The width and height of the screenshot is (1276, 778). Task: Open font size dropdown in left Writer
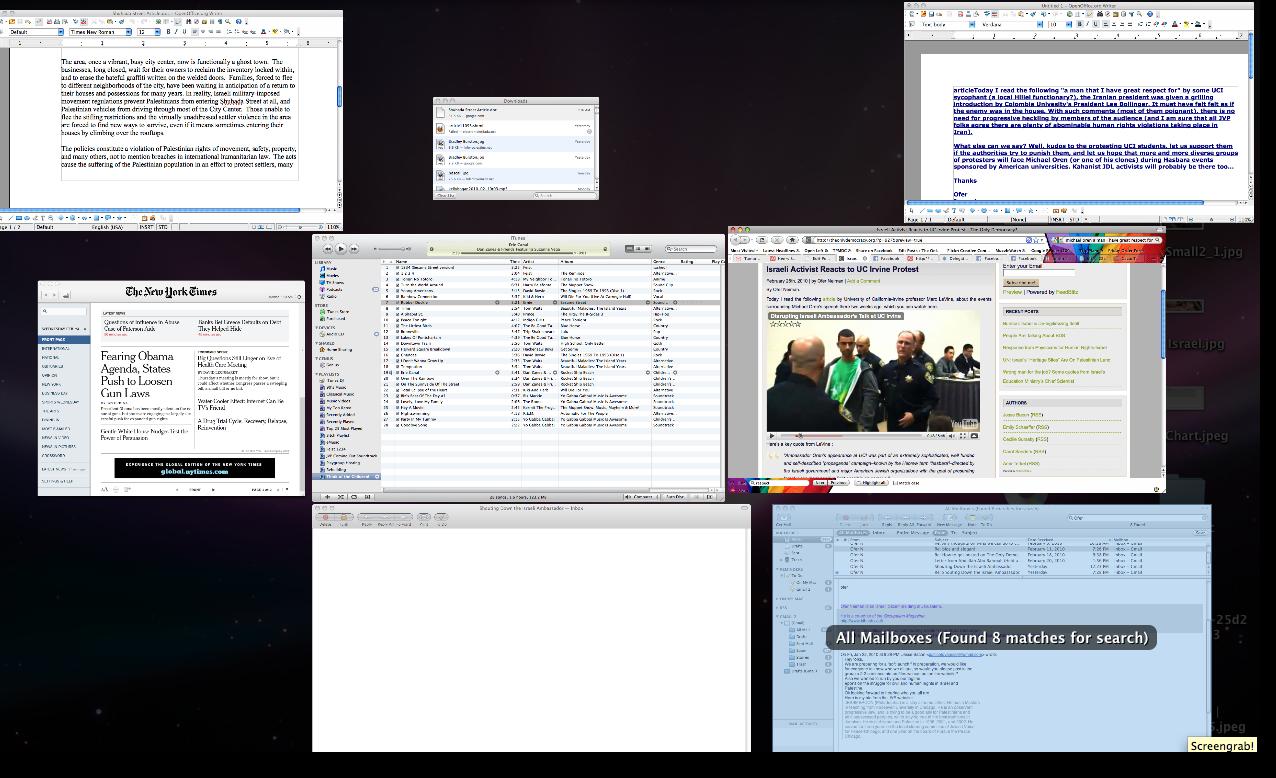[156, 31]
